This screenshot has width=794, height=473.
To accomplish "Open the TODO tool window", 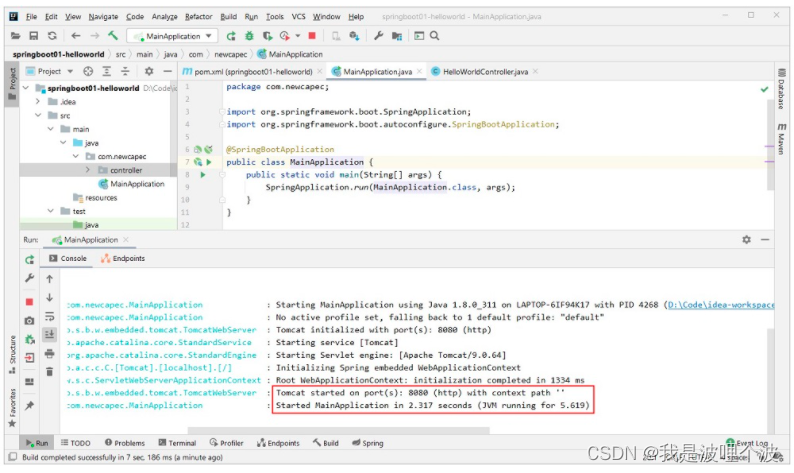I will 75,443.
